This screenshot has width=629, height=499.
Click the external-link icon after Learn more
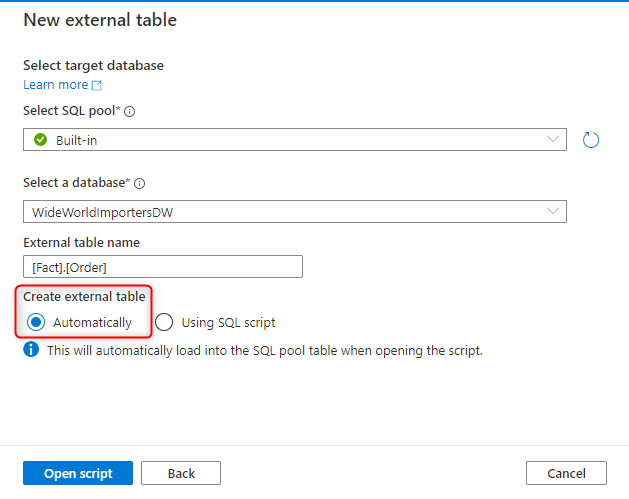97,85
